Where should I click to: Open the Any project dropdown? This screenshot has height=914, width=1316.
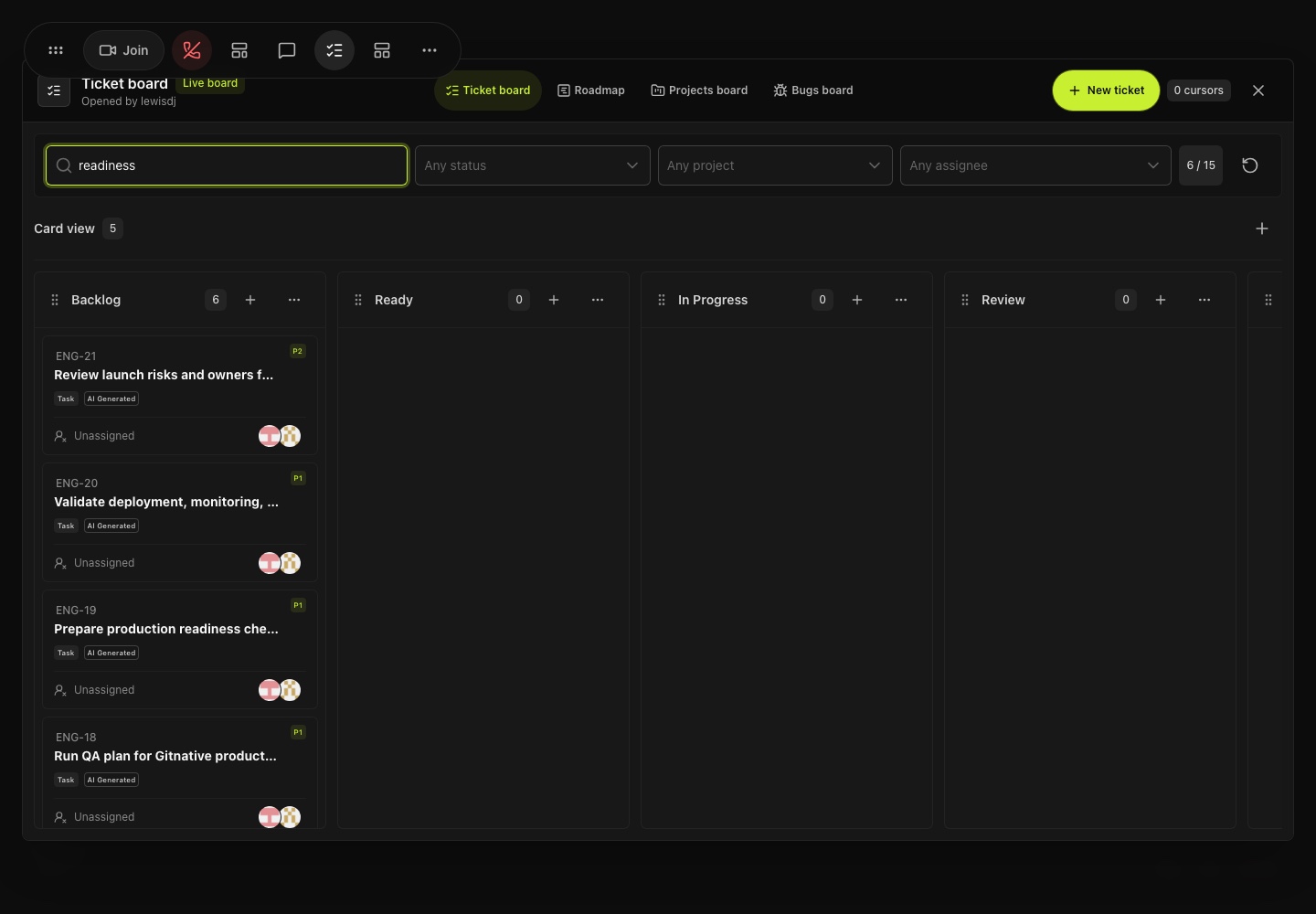point(775,165)
